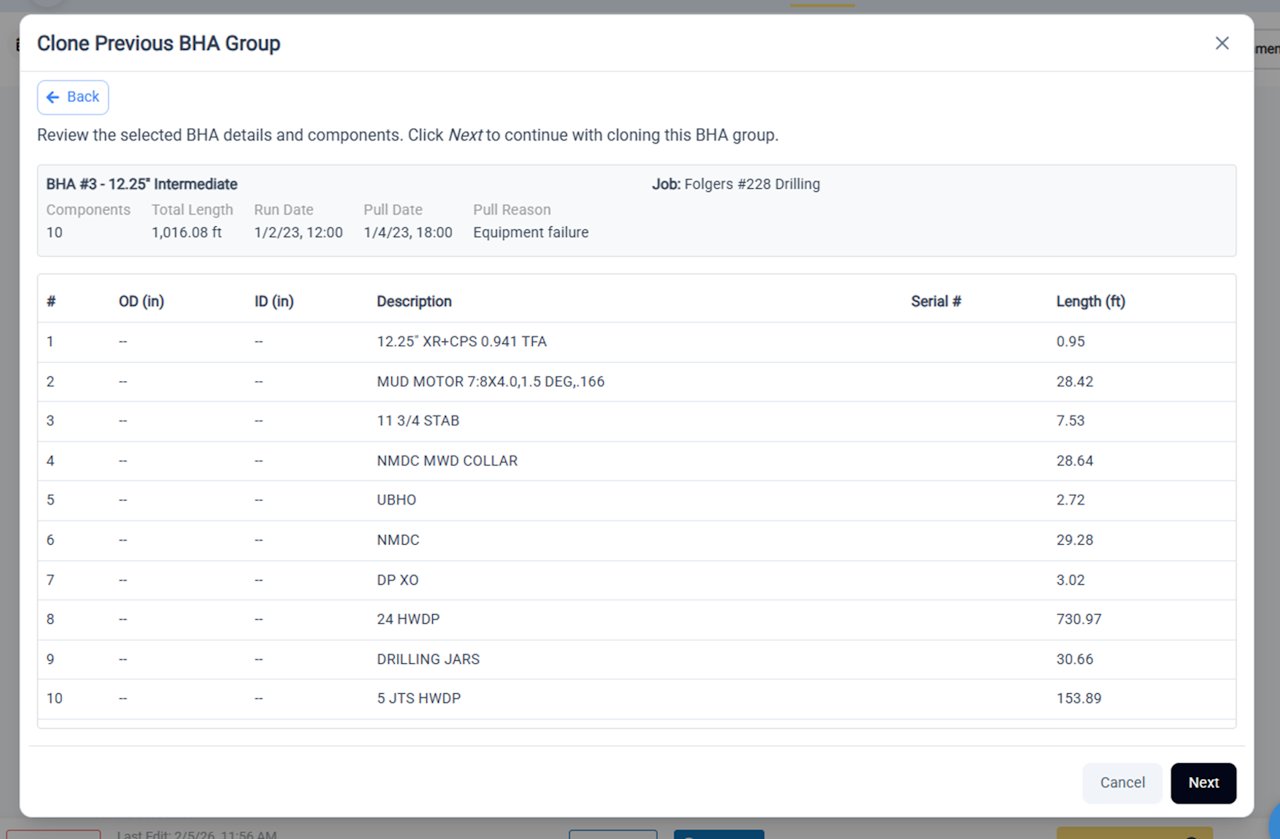The height and width of the screenshot is (839, 1280).
Task: Select the DP XO component
Action: point(637,580)
